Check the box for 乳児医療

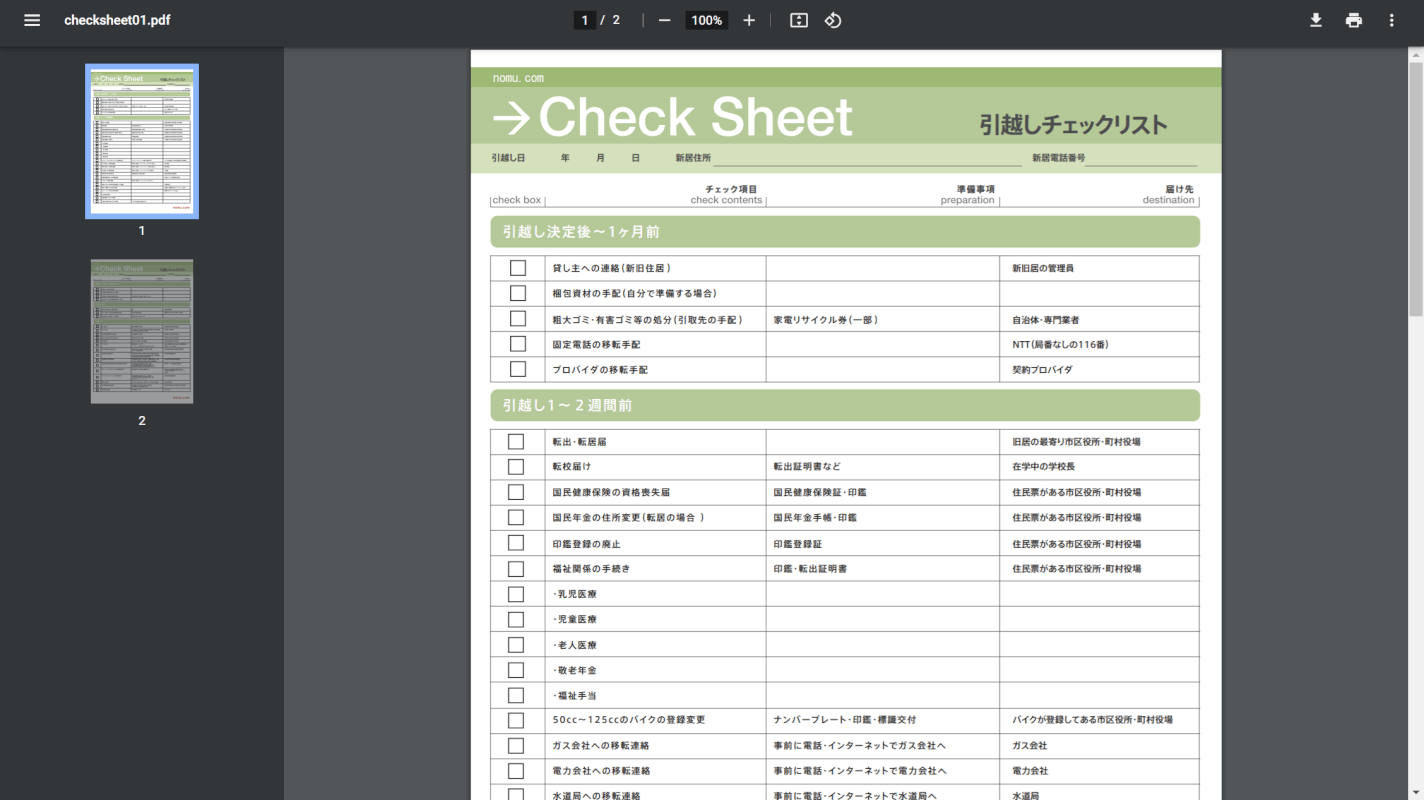coord(516,594)
